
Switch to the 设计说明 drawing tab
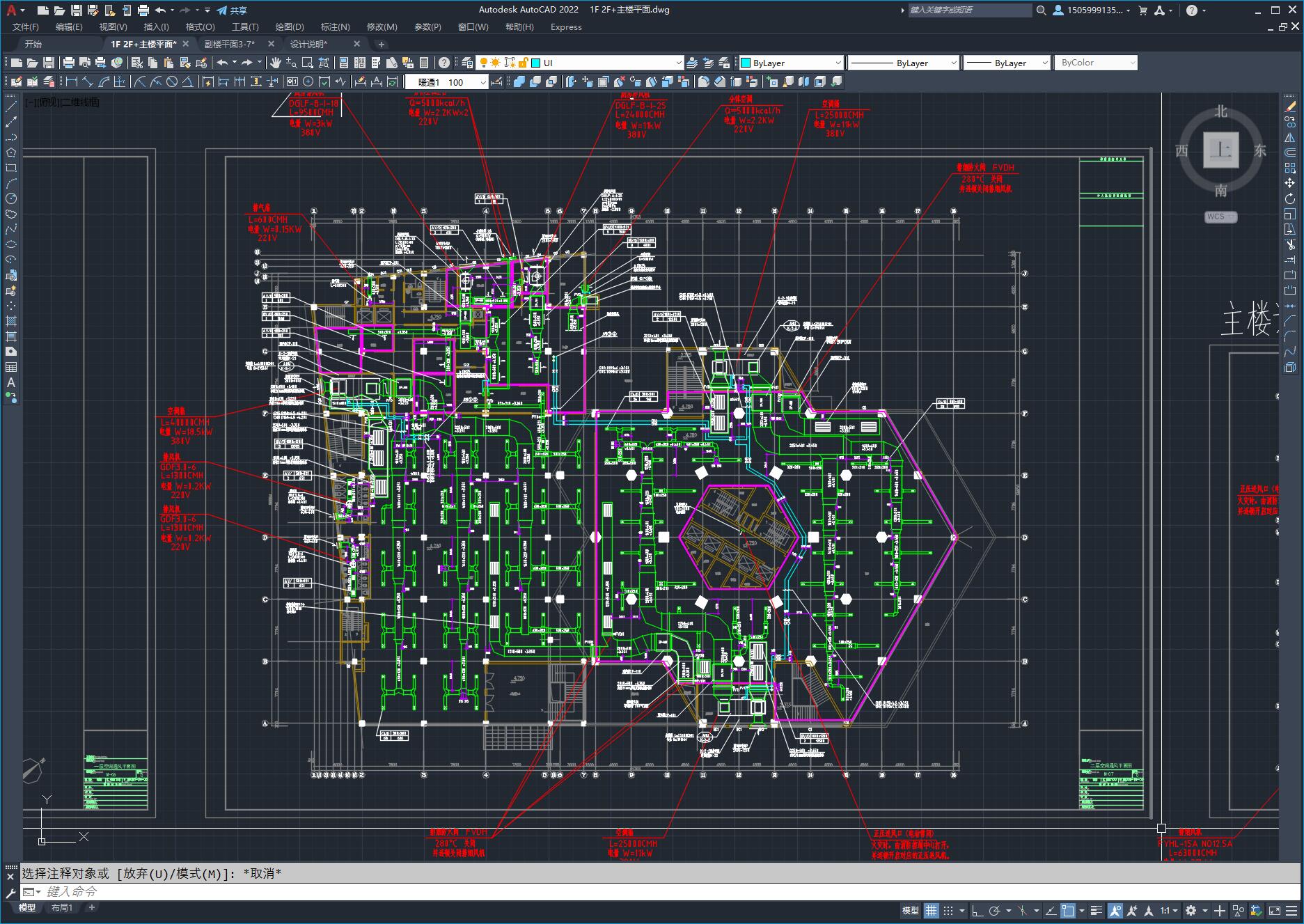[x=308, y=44]
